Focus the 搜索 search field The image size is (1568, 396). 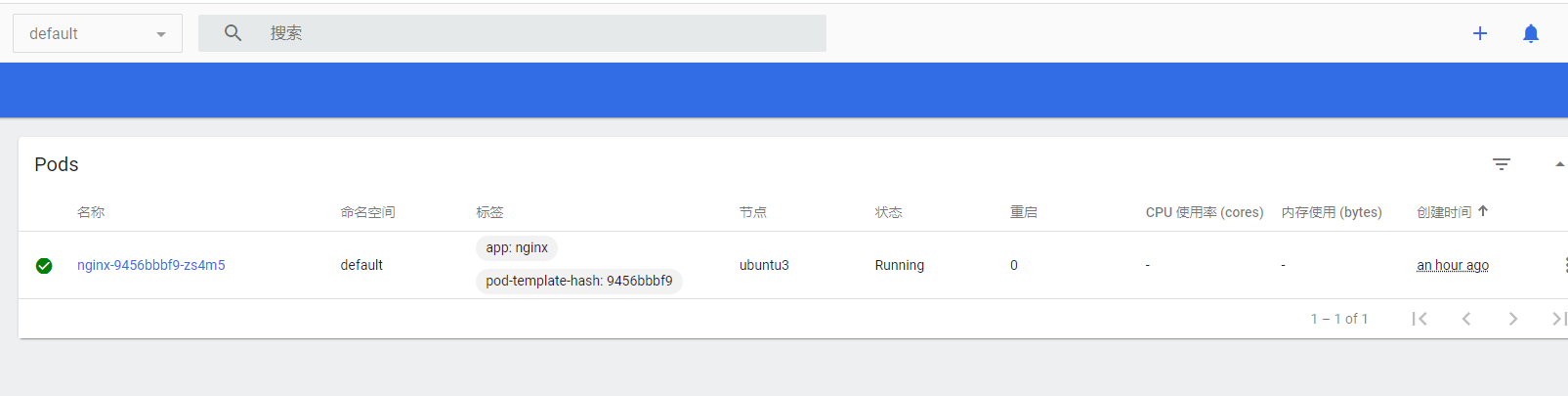[537, 33]
